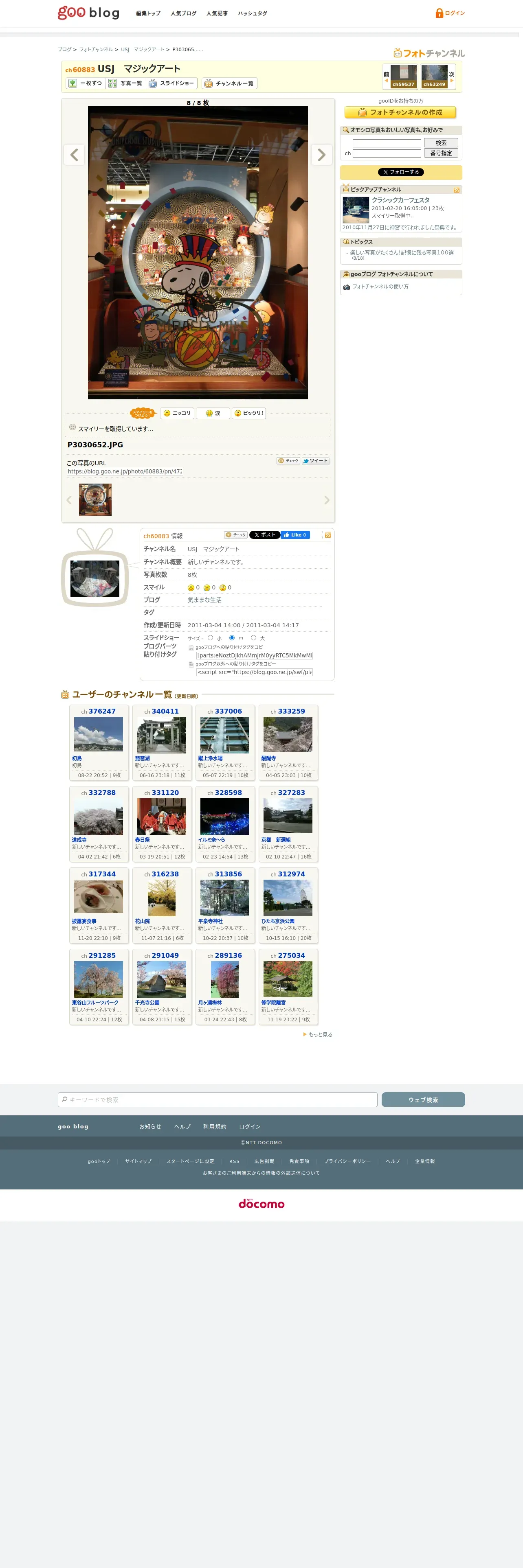Click the 番号指定 button
Screen dimensions: 523x1568
441,153
